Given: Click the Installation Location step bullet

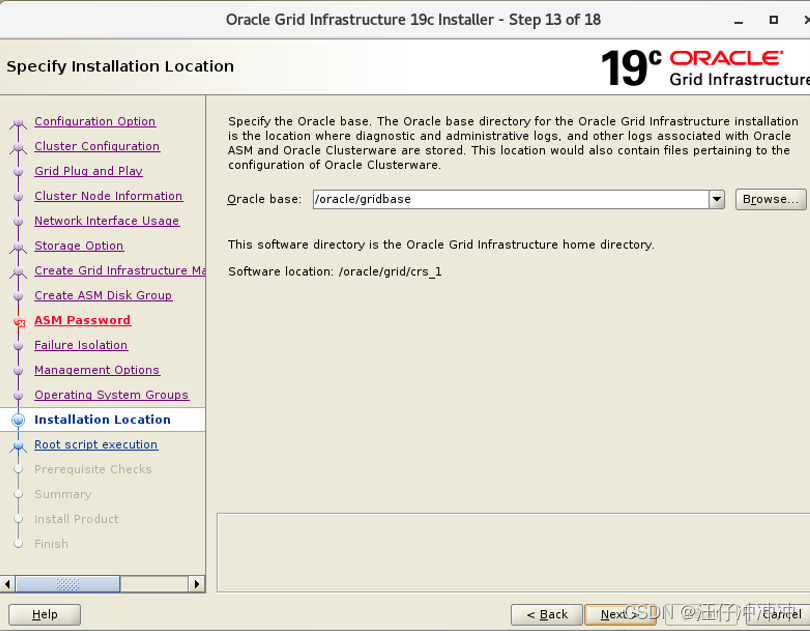Looking at the screenshot, I should click(x=18, y=420).
